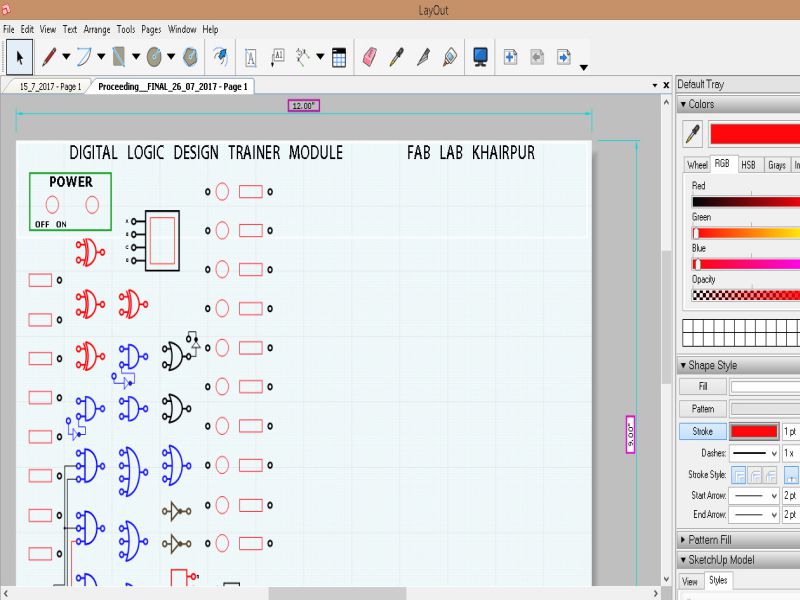Select the second Stroke Style corner icon
This screenshot has height=600, width=800.
(x=755, y=475)
